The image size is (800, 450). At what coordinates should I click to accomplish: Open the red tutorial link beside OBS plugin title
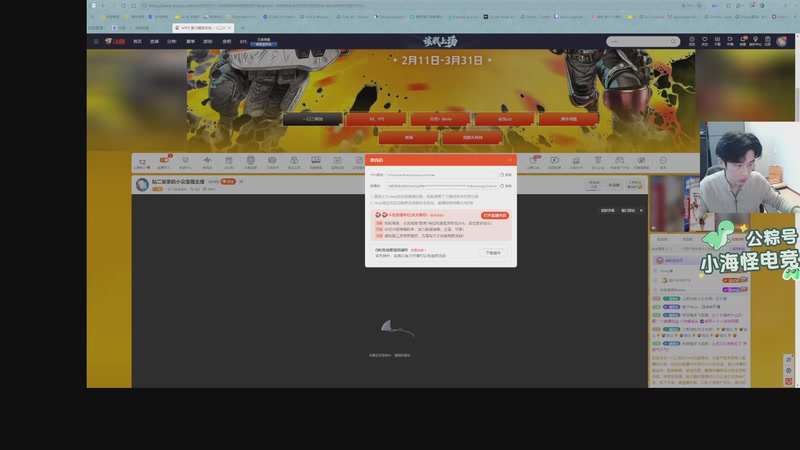[x=418, y=250]
